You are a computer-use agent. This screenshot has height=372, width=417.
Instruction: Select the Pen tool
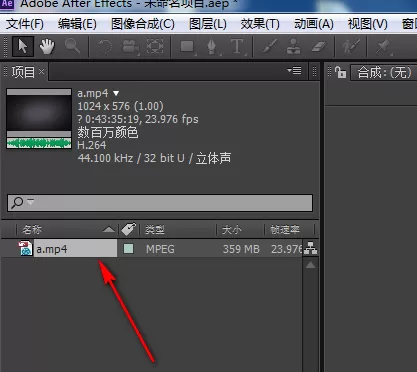tap(212, 47)
